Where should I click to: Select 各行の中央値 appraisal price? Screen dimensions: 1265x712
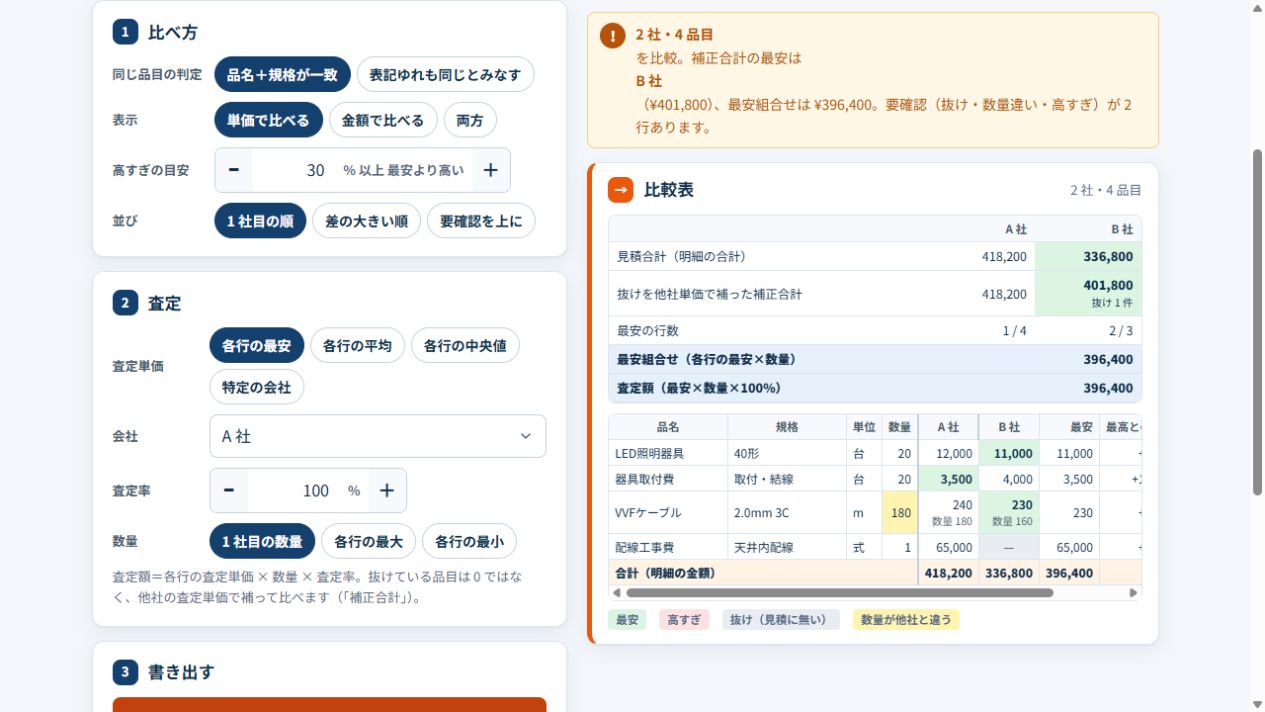[465, 345]
